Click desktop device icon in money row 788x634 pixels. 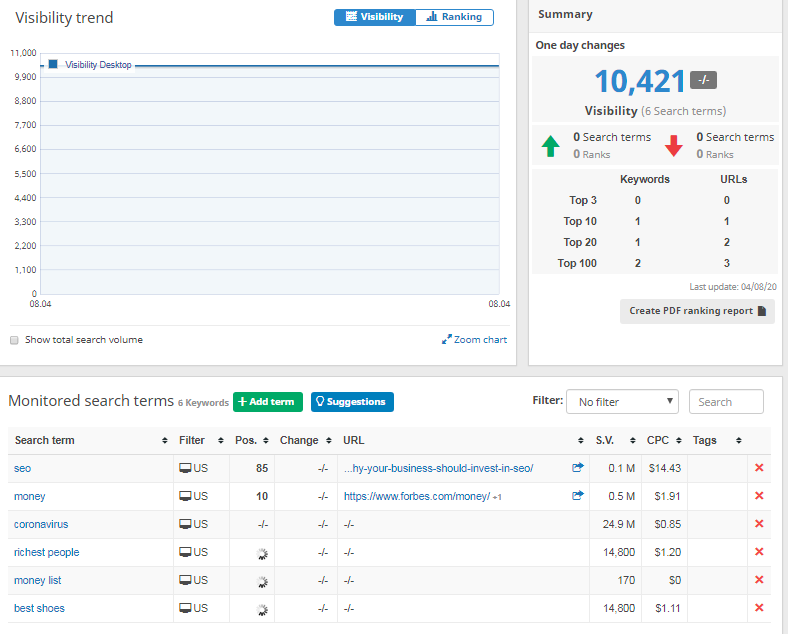click(x=185, y=496)
